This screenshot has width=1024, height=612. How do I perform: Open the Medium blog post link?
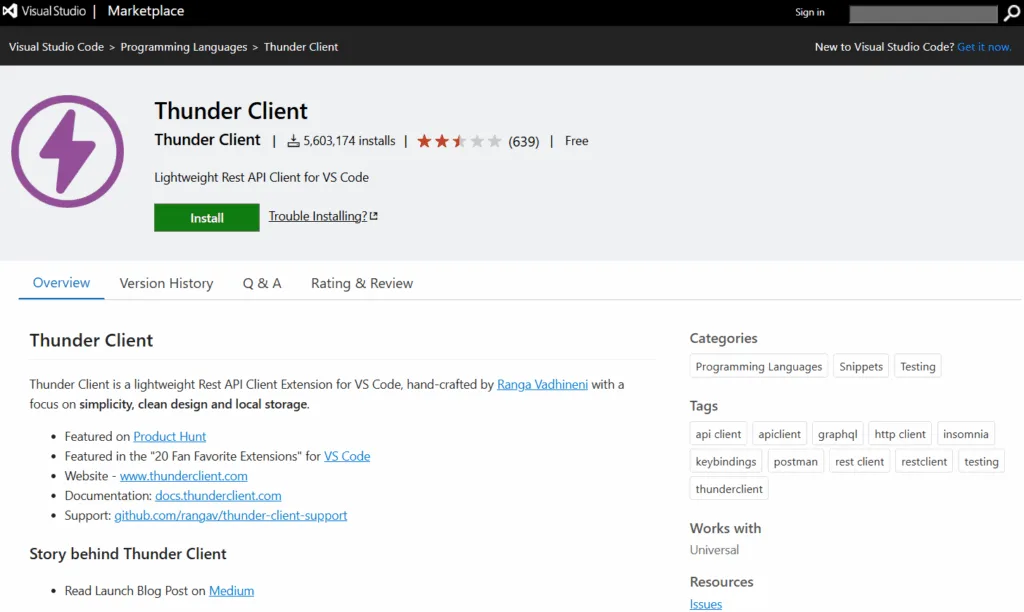(231, 591)
